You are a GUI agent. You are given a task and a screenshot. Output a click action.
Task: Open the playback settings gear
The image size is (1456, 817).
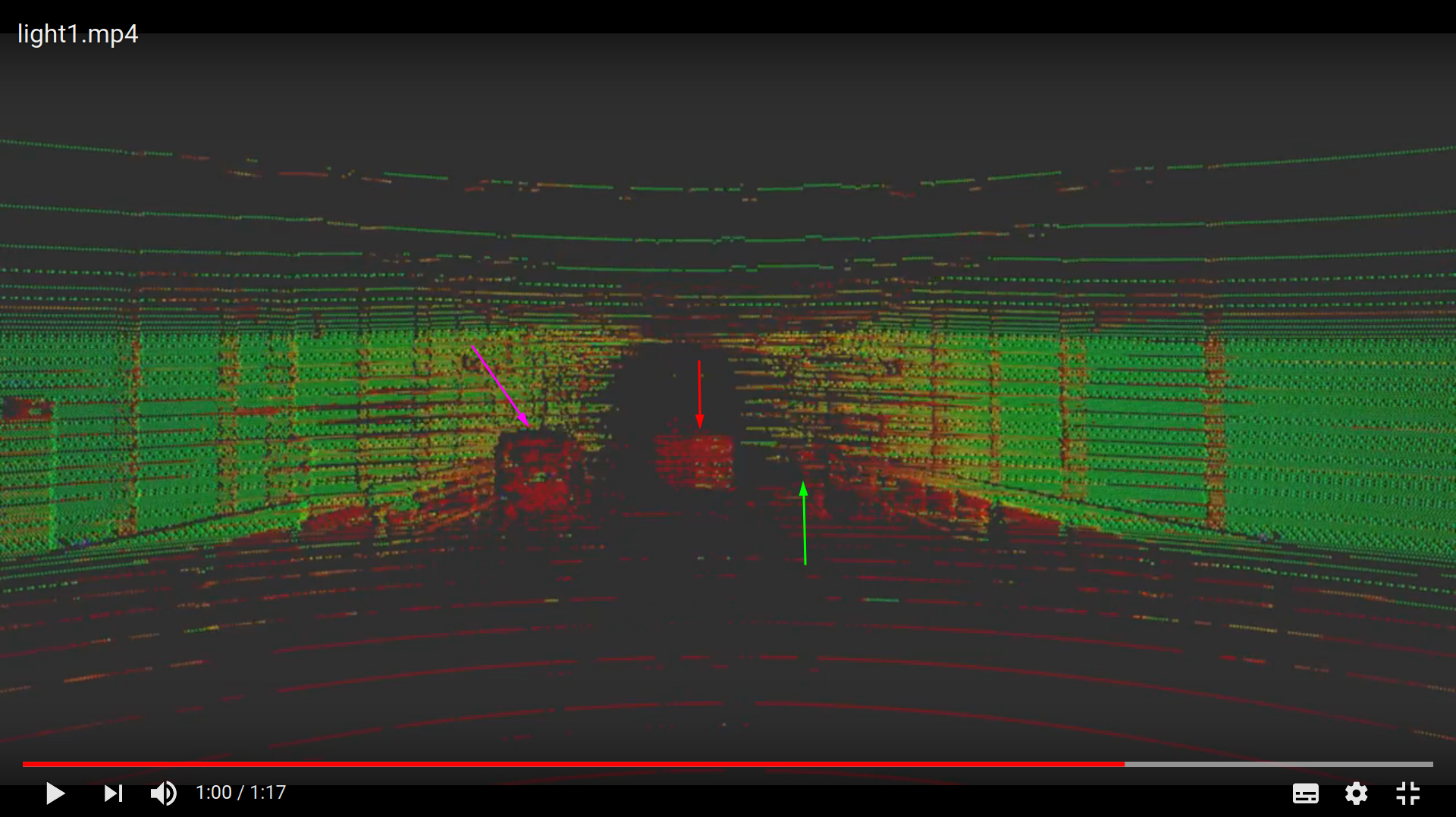click(x=1357, y=793)
